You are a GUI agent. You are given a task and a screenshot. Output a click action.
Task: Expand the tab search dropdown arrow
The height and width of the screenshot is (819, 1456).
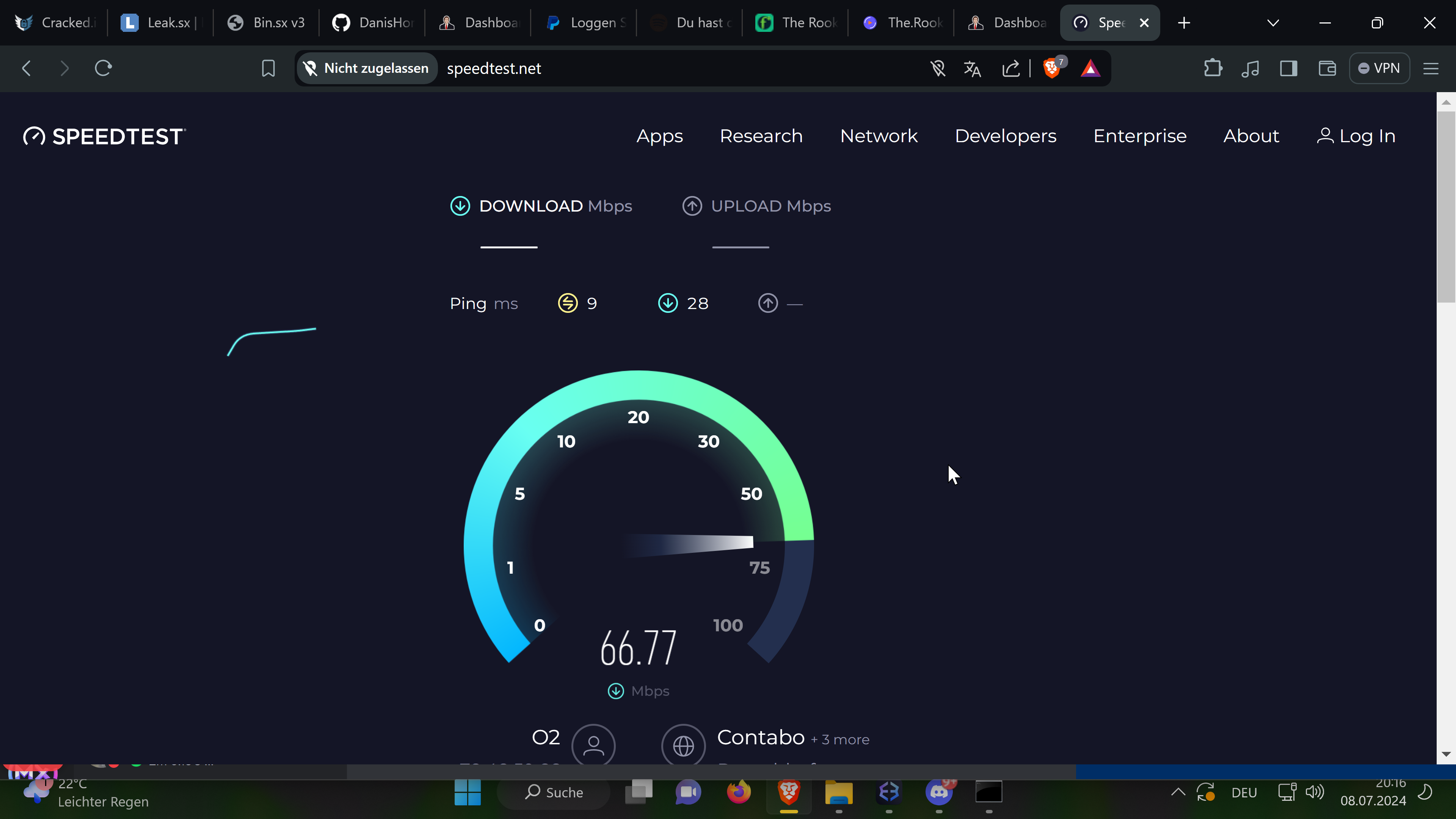pos(1273,23)
